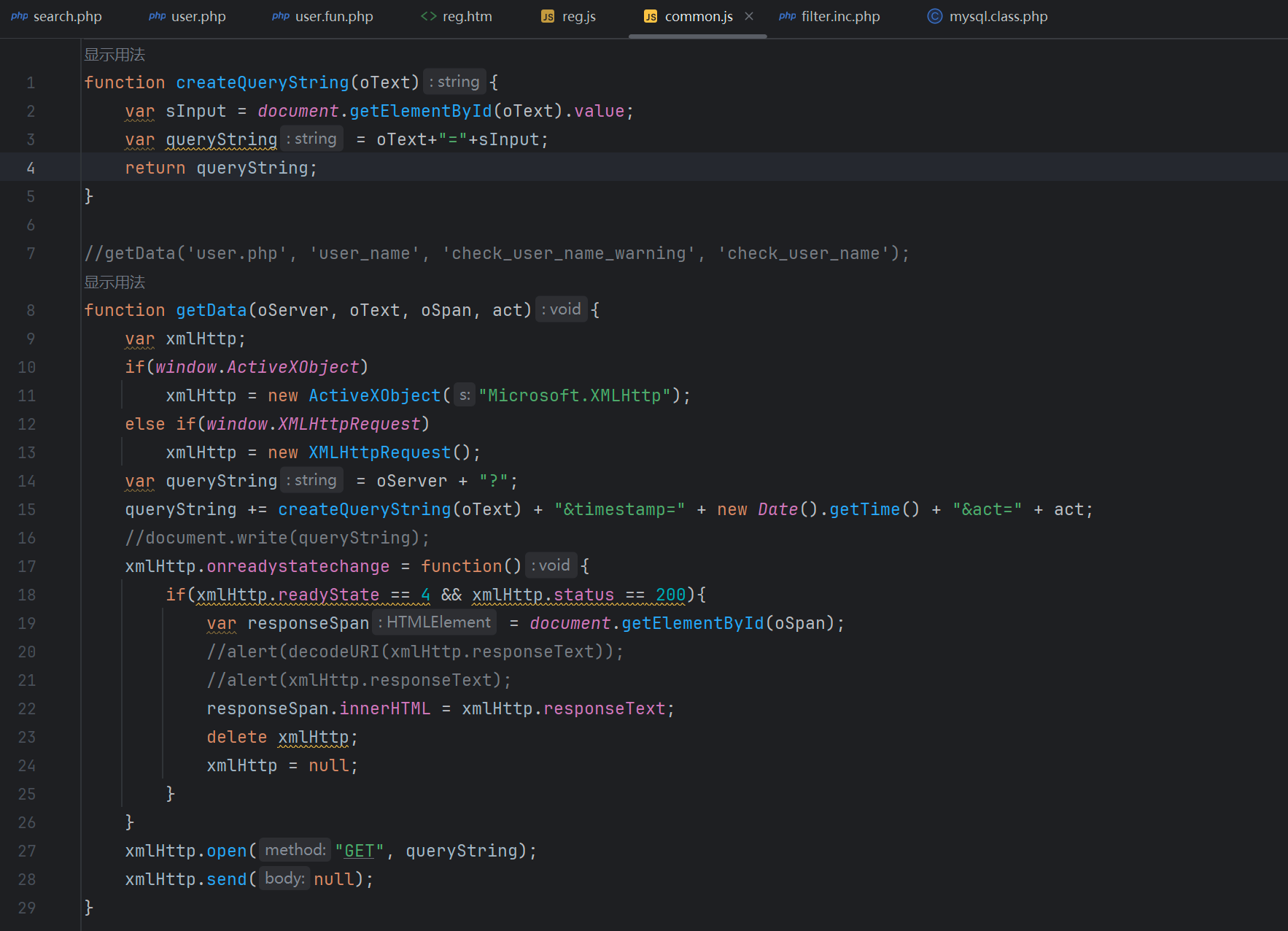Switch to the reg.htm tab
The height and width of the screenshot is (931, 1288).
pos(457,16)
